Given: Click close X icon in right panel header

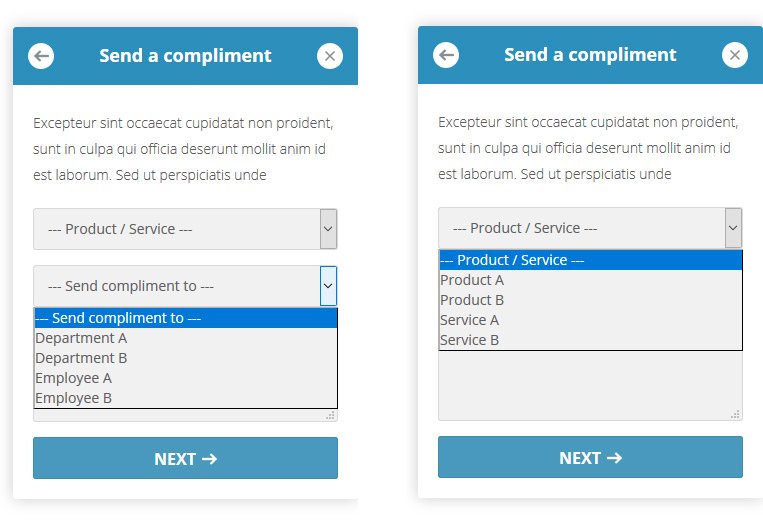Looking at the screenshot, I should 735,55.
